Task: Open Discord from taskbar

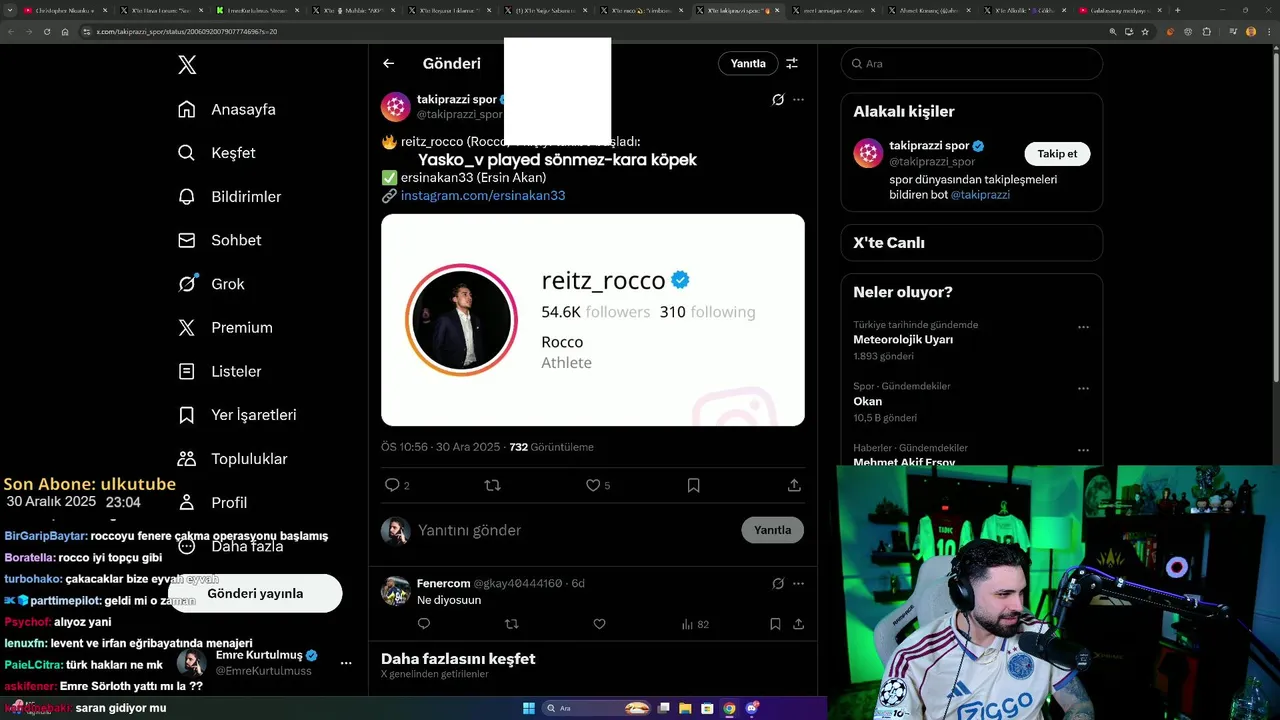Action: click(x=752, y=708)
